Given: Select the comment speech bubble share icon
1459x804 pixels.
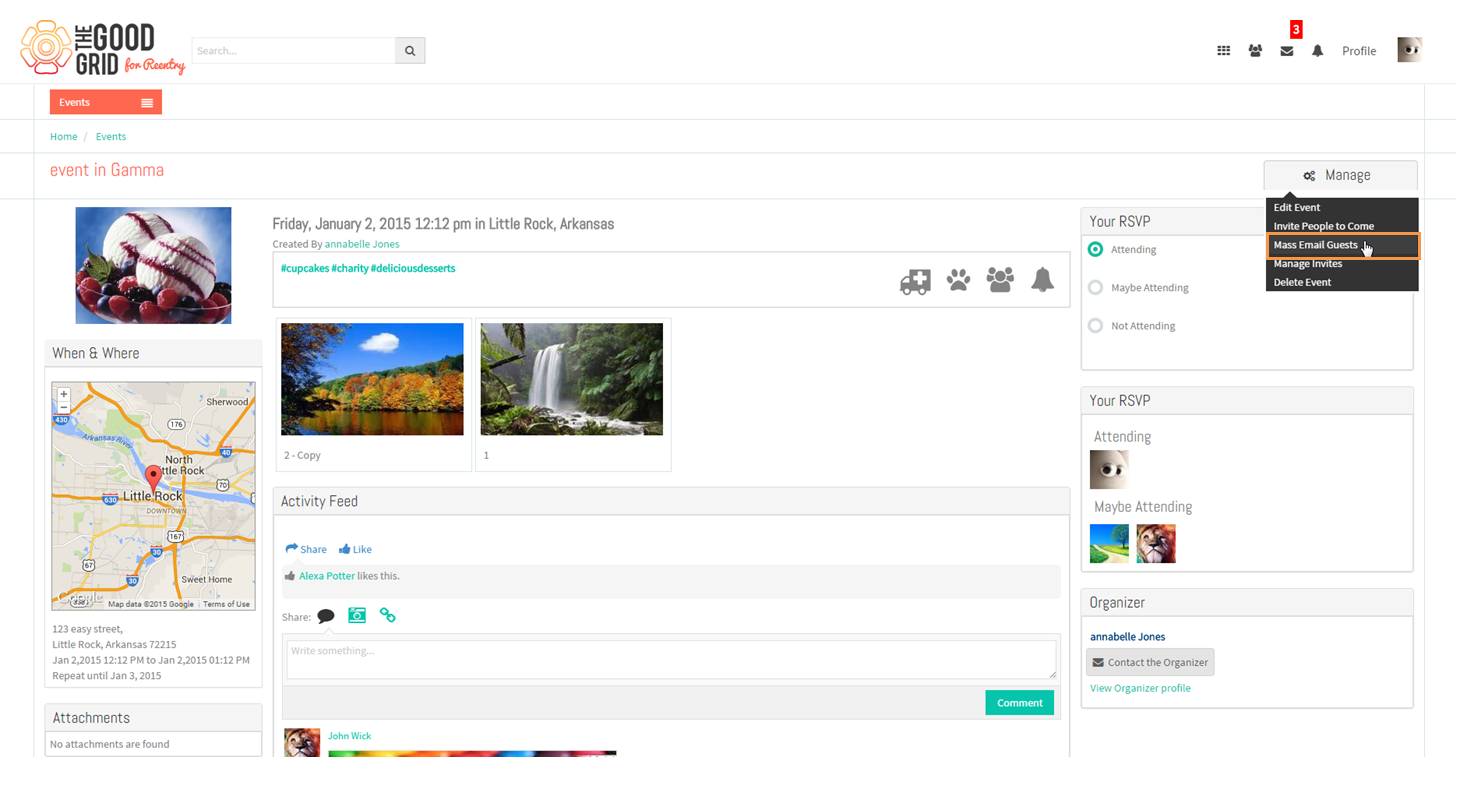Looking at the screenshot, I should point(326,616).
